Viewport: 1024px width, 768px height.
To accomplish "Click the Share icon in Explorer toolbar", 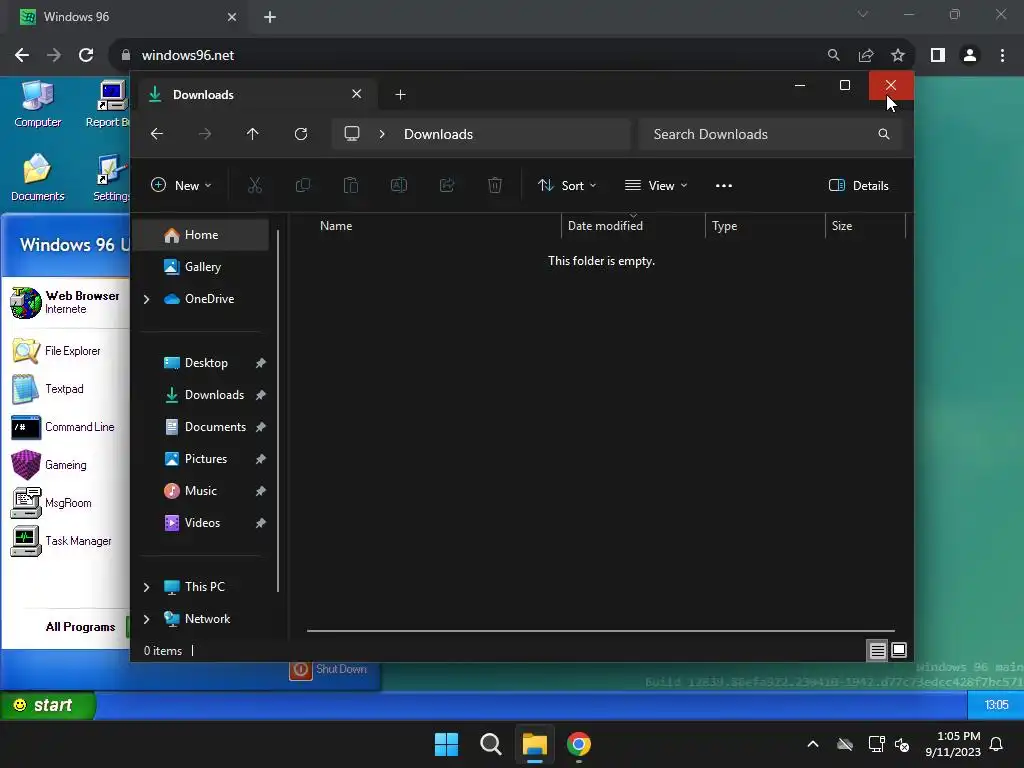I will point(447,185).
